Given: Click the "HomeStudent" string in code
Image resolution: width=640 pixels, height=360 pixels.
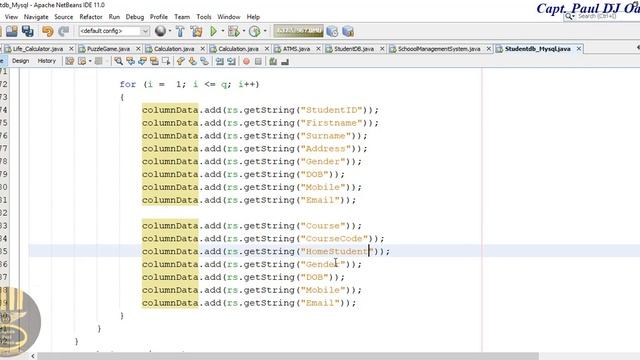Looking at the screenshot, I should click(x=337, y=251).
